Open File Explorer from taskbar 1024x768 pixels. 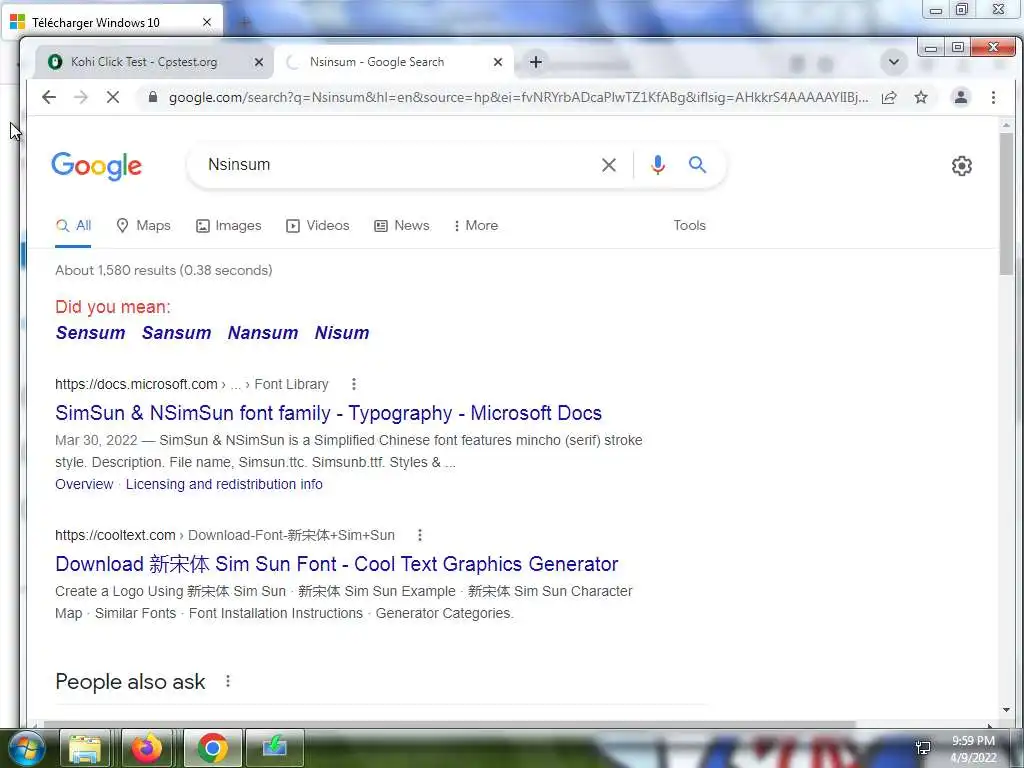tap(85, 748)
